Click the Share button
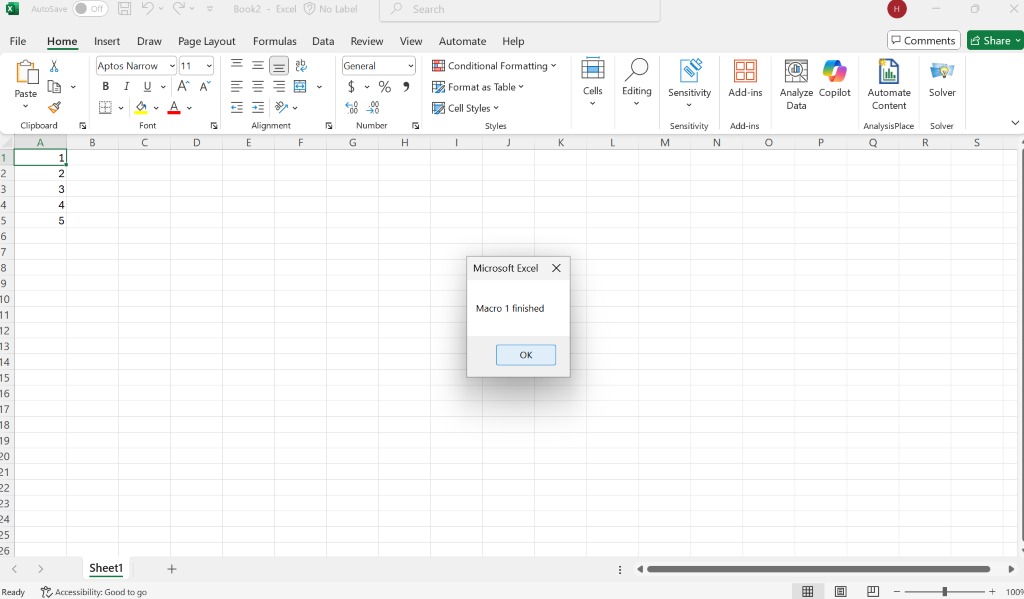Image resolution: width=1024 pixels, height=599 pixels. point(993,40)
